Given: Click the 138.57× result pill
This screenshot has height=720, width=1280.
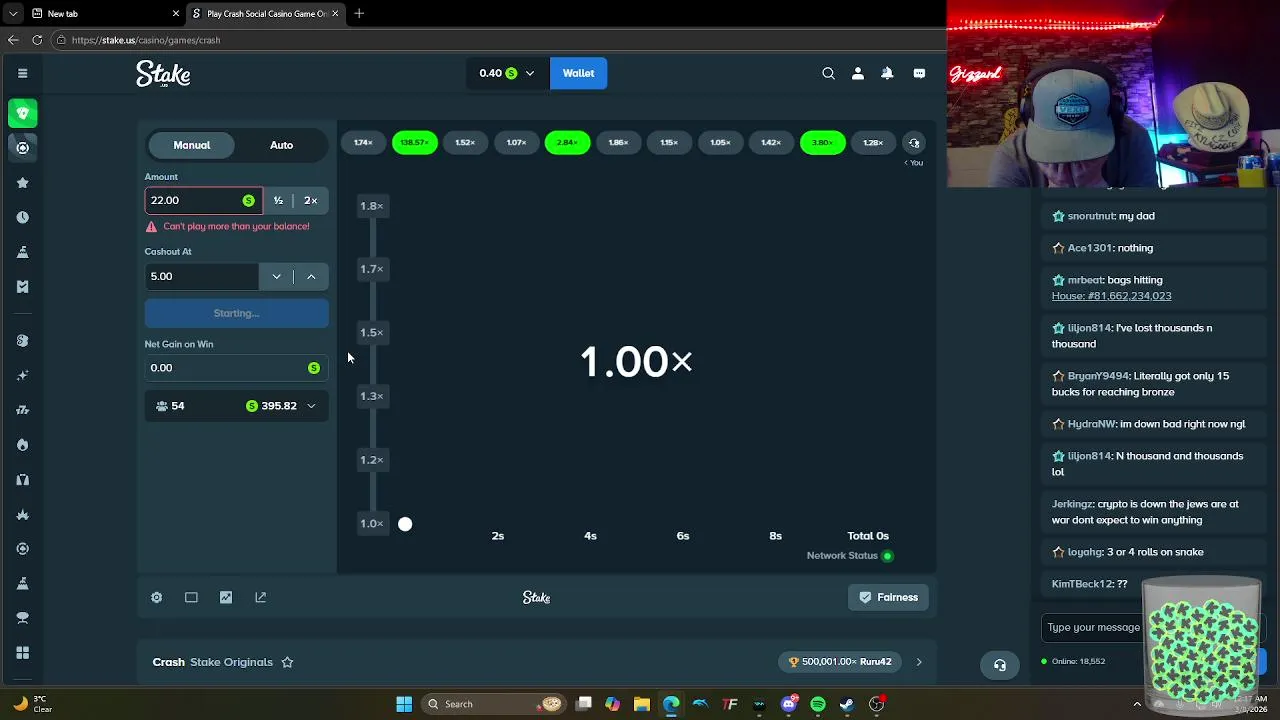Looking at the screenshot, I should pyautogui.click(x=414, y=143).
